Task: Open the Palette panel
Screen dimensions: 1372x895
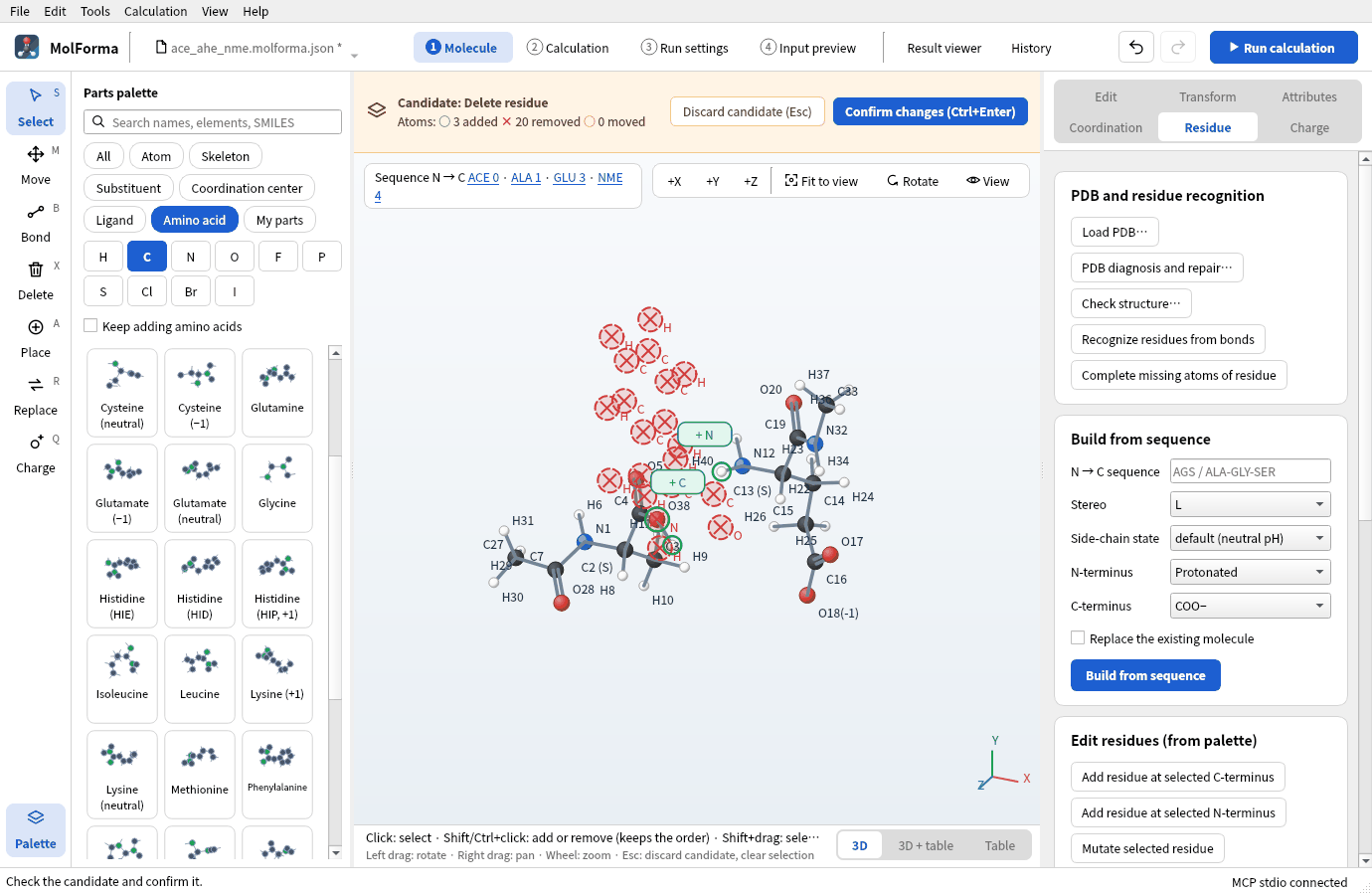Action: [x=36, y=829]
